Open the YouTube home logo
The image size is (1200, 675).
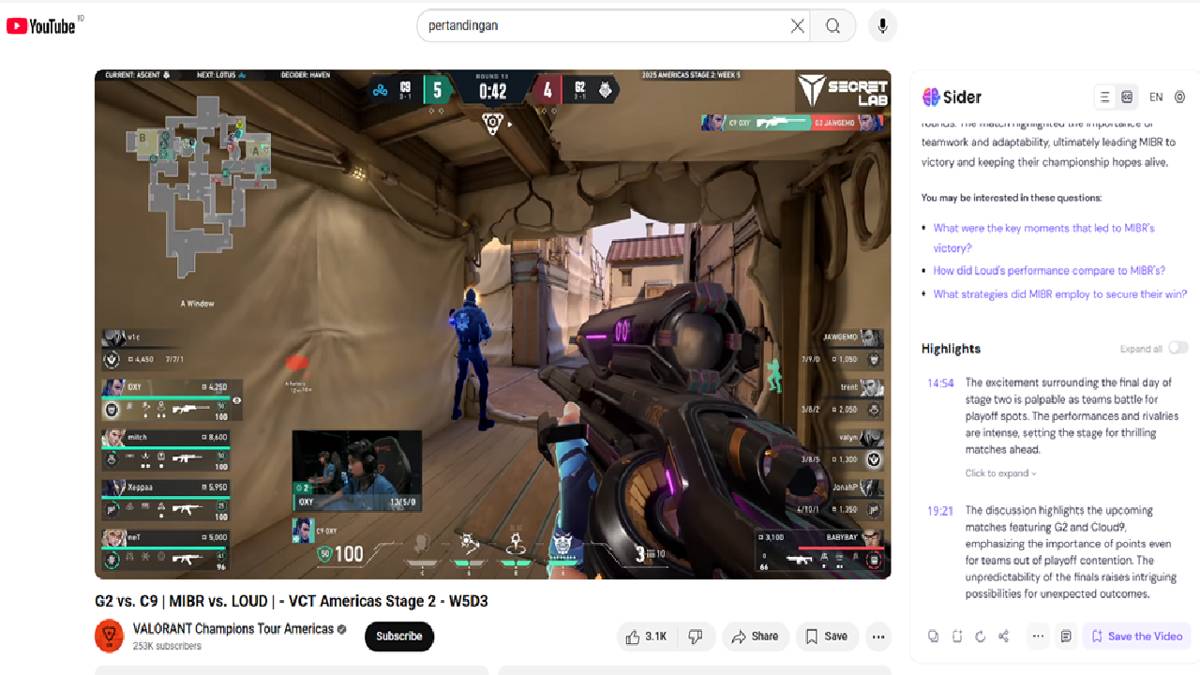41,26
